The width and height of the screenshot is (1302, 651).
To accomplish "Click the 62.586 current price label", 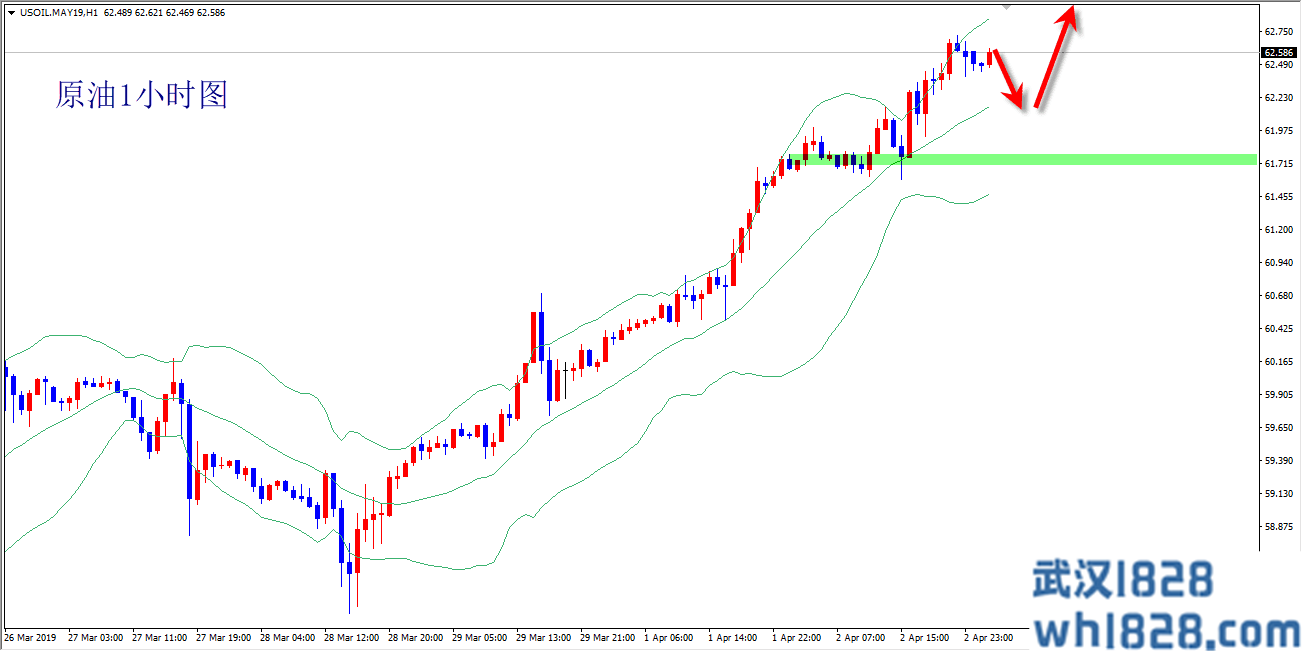I will coord(1276,52).
